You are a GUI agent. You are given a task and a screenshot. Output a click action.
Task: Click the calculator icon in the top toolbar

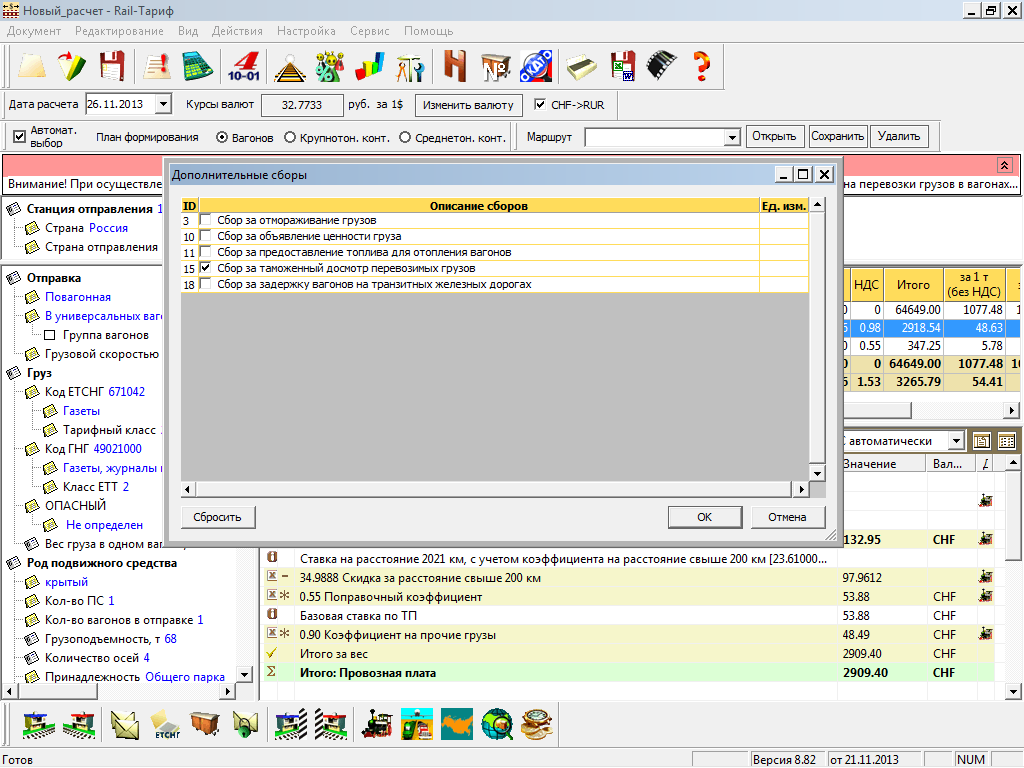198,66
